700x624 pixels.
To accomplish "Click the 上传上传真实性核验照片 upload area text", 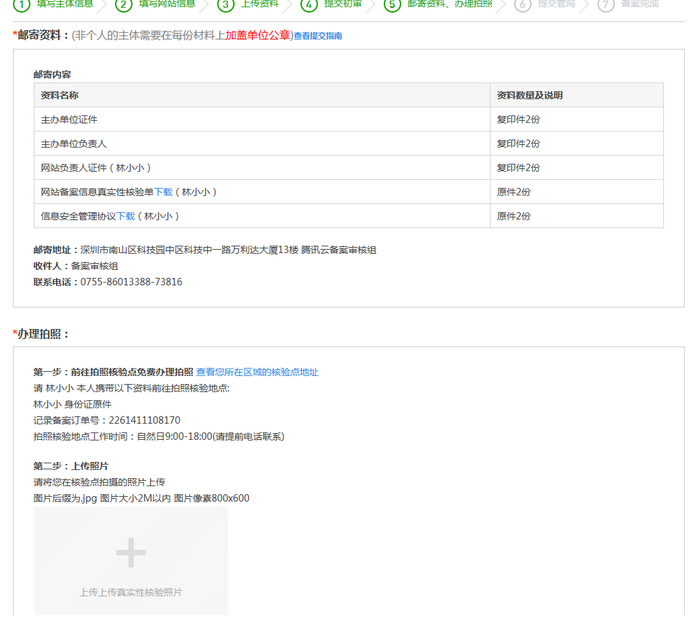I will (x=131, y=592).
